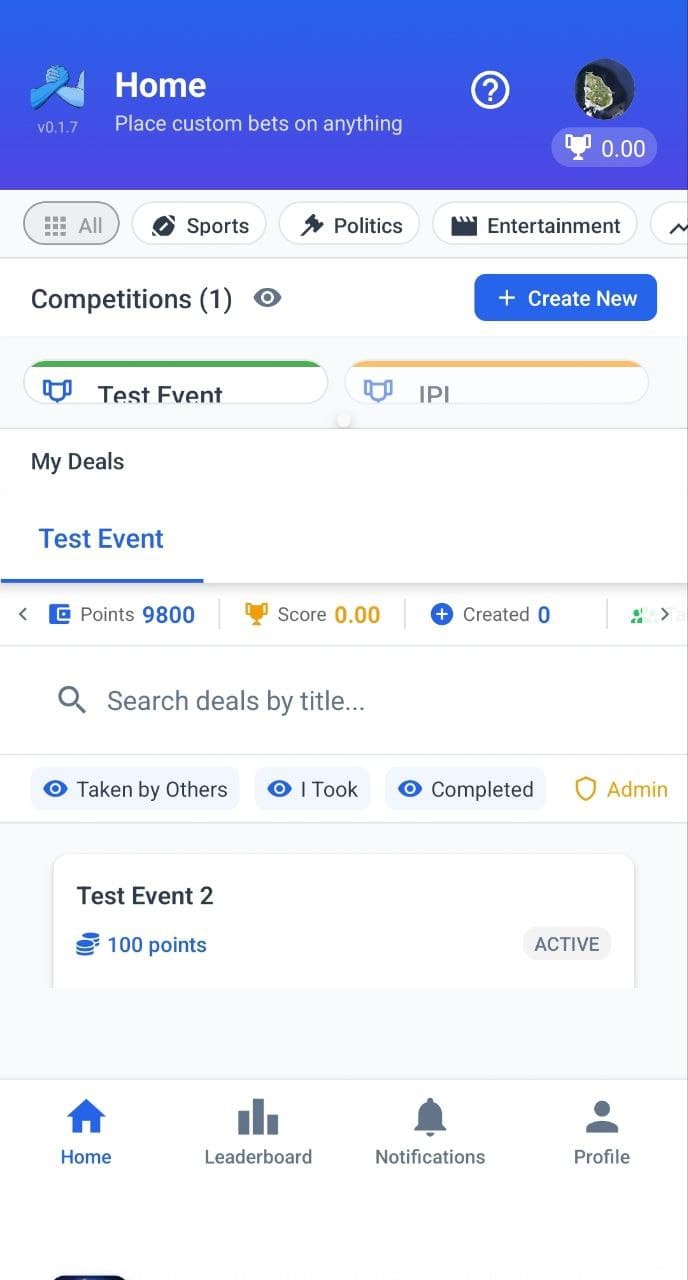Open Leaderboard via bar chart icon

[257, 1115]
